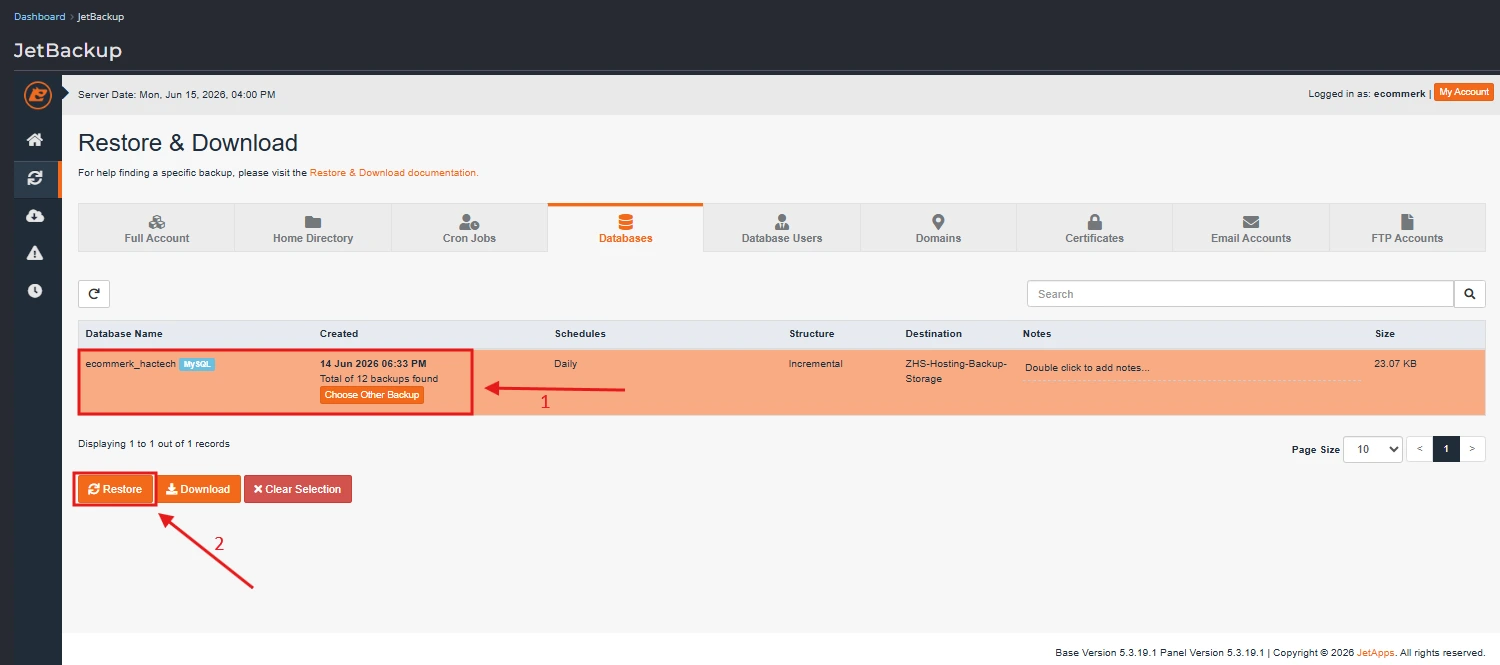Click the Choose Other Backup button

click(x=372, y=395)
